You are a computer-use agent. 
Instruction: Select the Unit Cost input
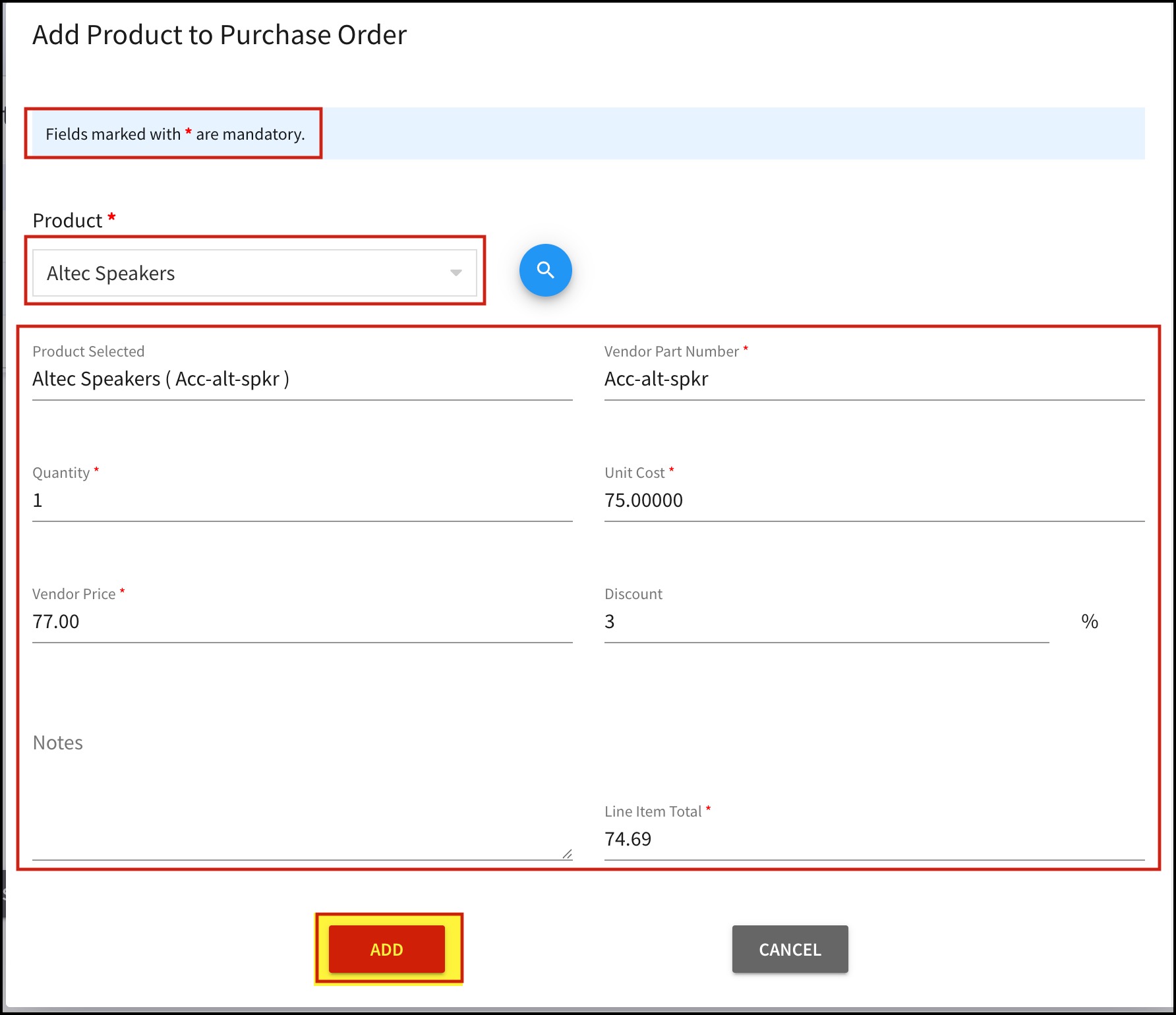click(874, 500)
